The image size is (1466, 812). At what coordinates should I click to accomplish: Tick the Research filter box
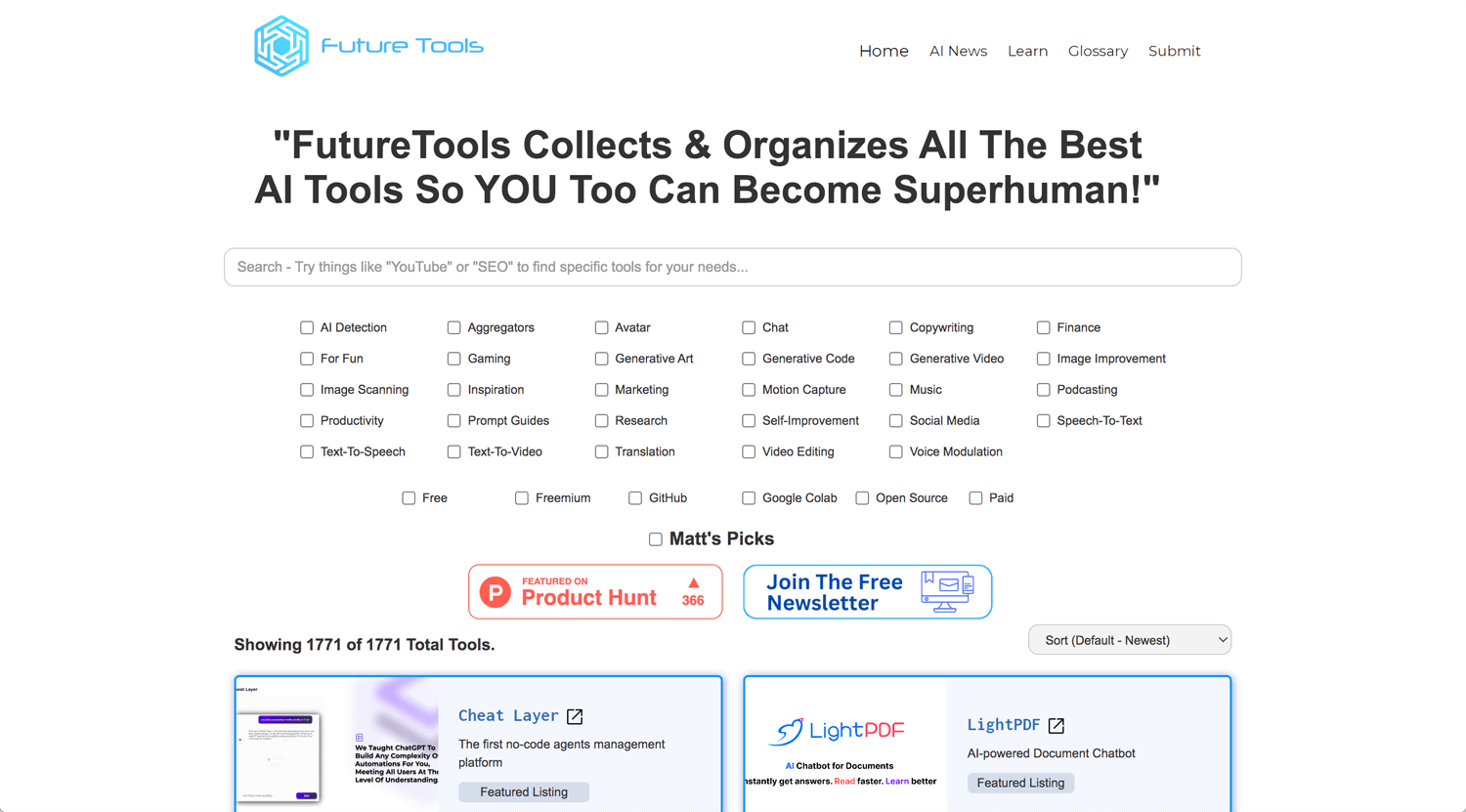tap(601, 421)
